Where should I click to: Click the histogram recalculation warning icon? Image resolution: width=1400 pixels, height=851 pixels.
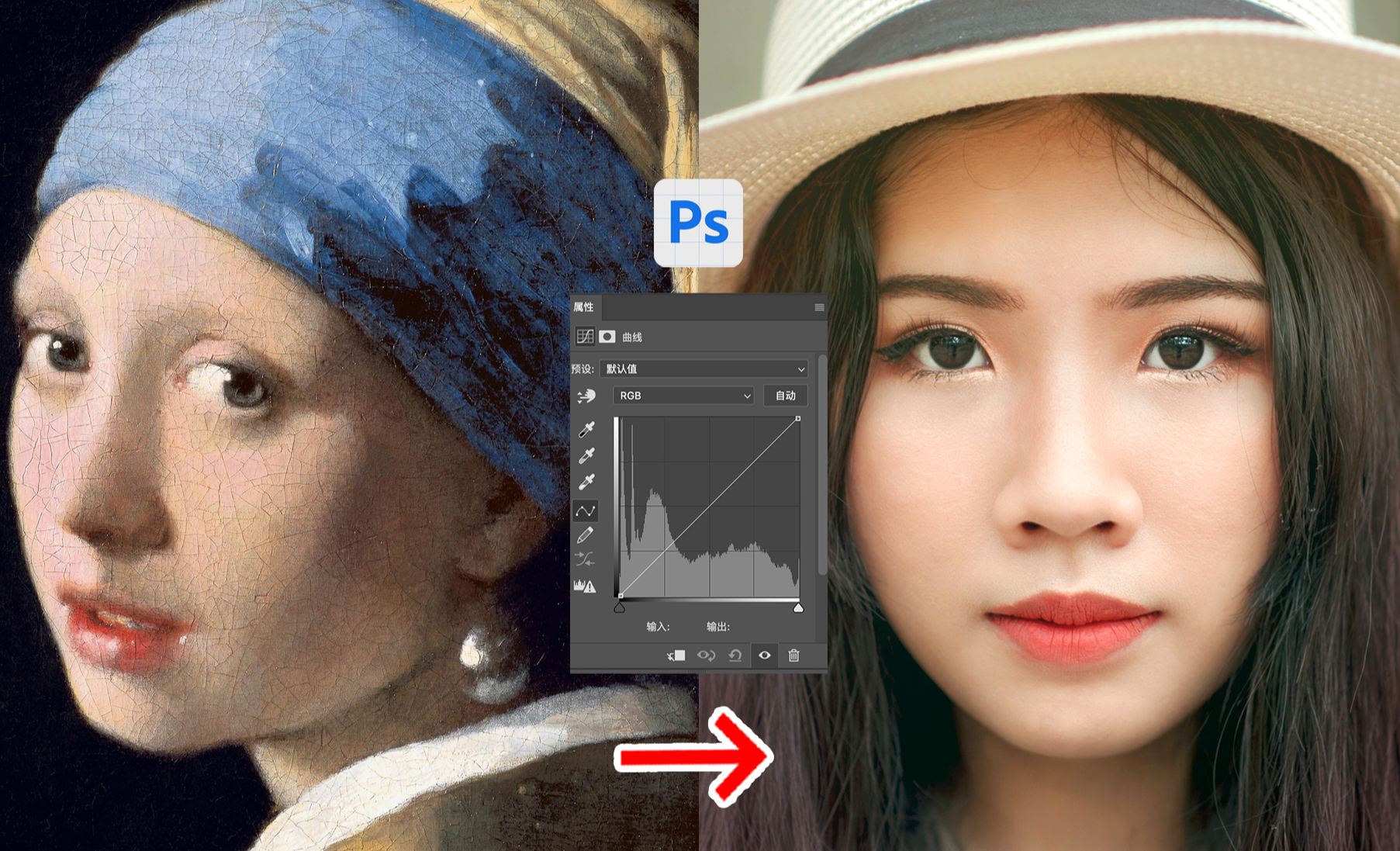(x=585, y=586)
